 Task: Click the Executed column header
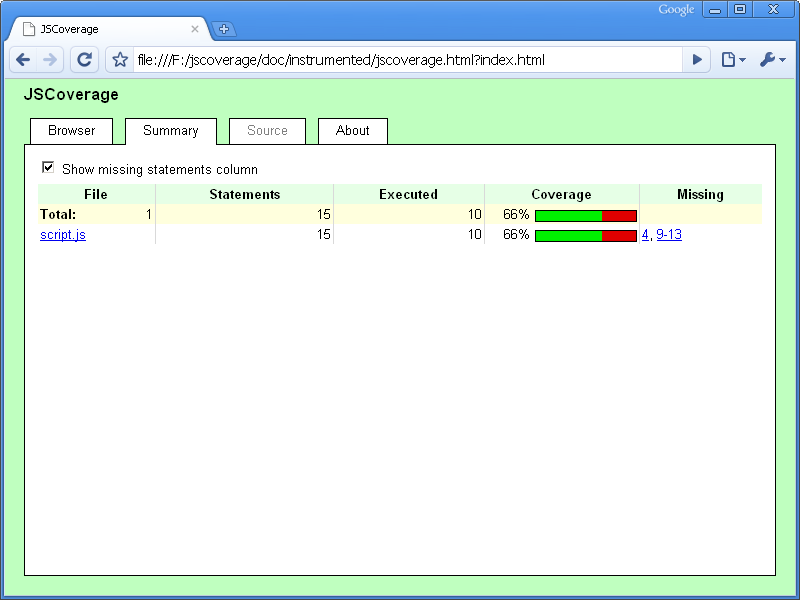pyautogui.click(x=409, y=194)
